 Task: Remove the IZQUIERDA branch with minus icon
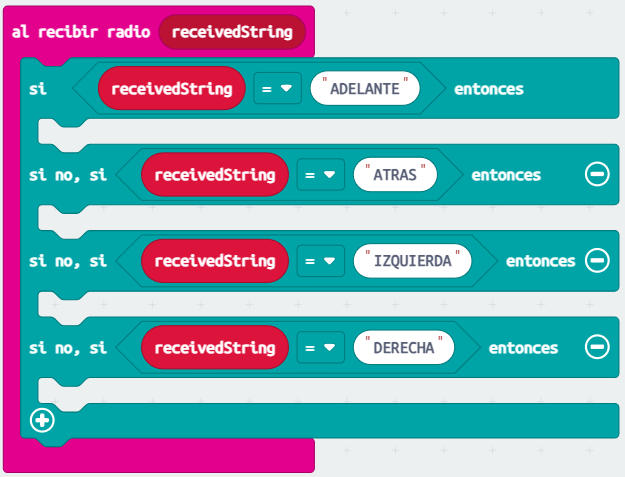pos(596,261)
